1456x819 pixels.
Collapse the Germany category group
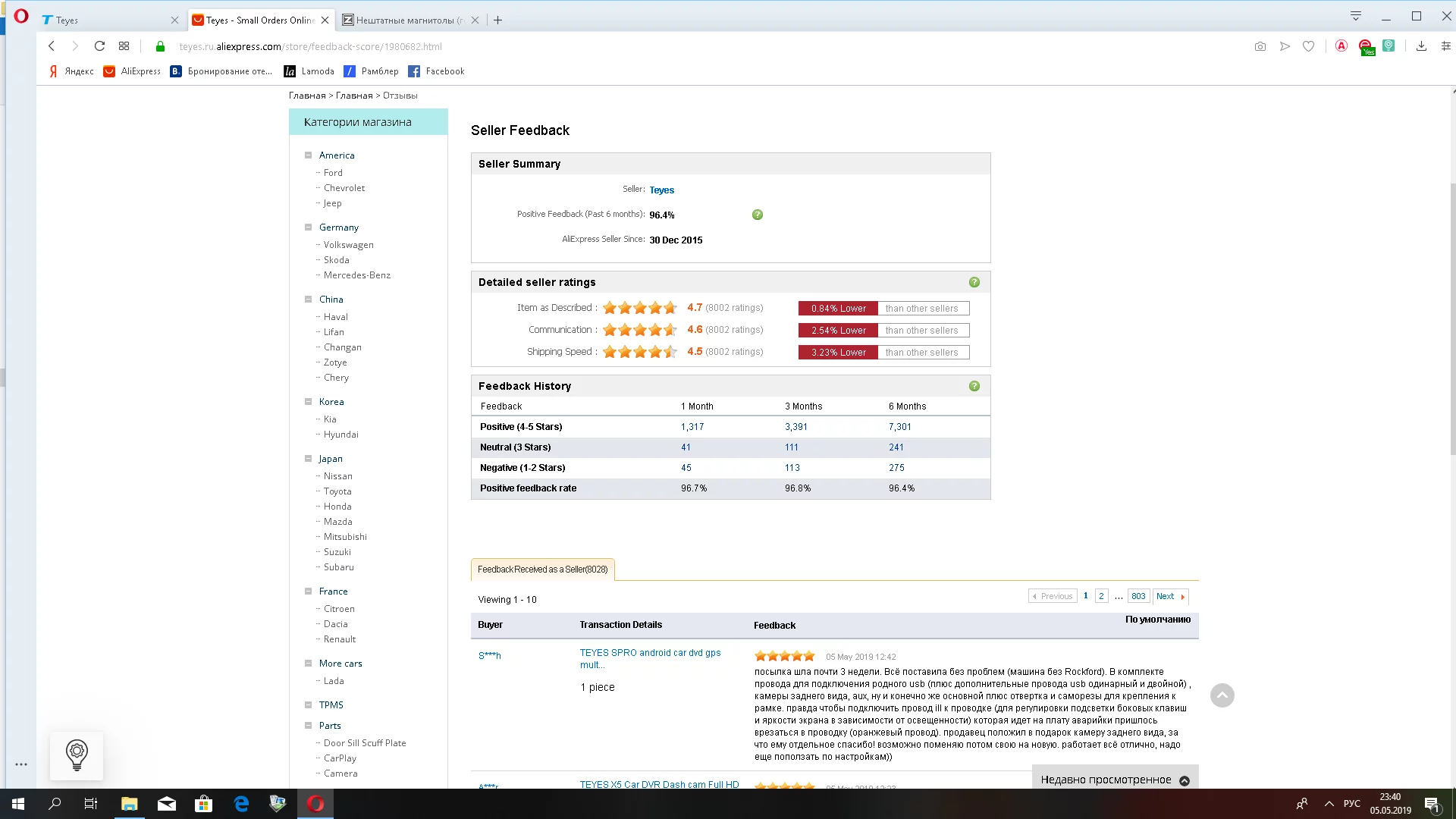click(x=309, y=227)
